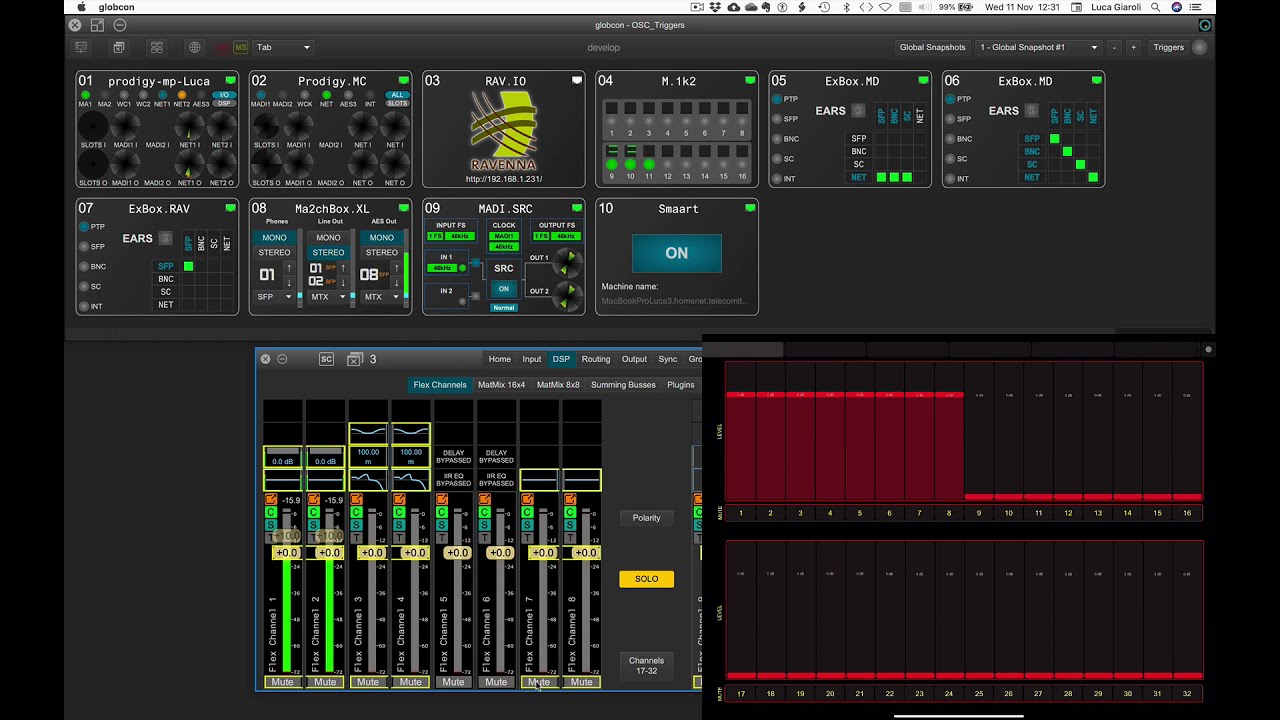Screen dimensions: 1280x720
Task: Toggle the ALL pill on Prodigy.MC card
Action: pyautogui.click(x=397, y=95)
